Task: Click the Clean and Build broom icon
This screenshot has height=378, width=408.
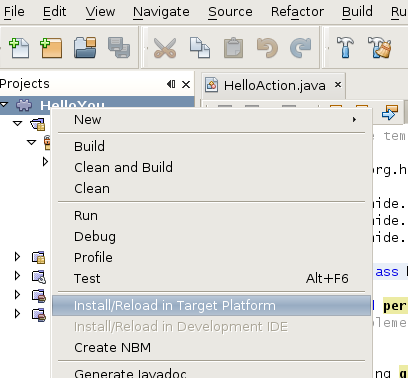Action: pyautogui.click(x=379, y=48)
